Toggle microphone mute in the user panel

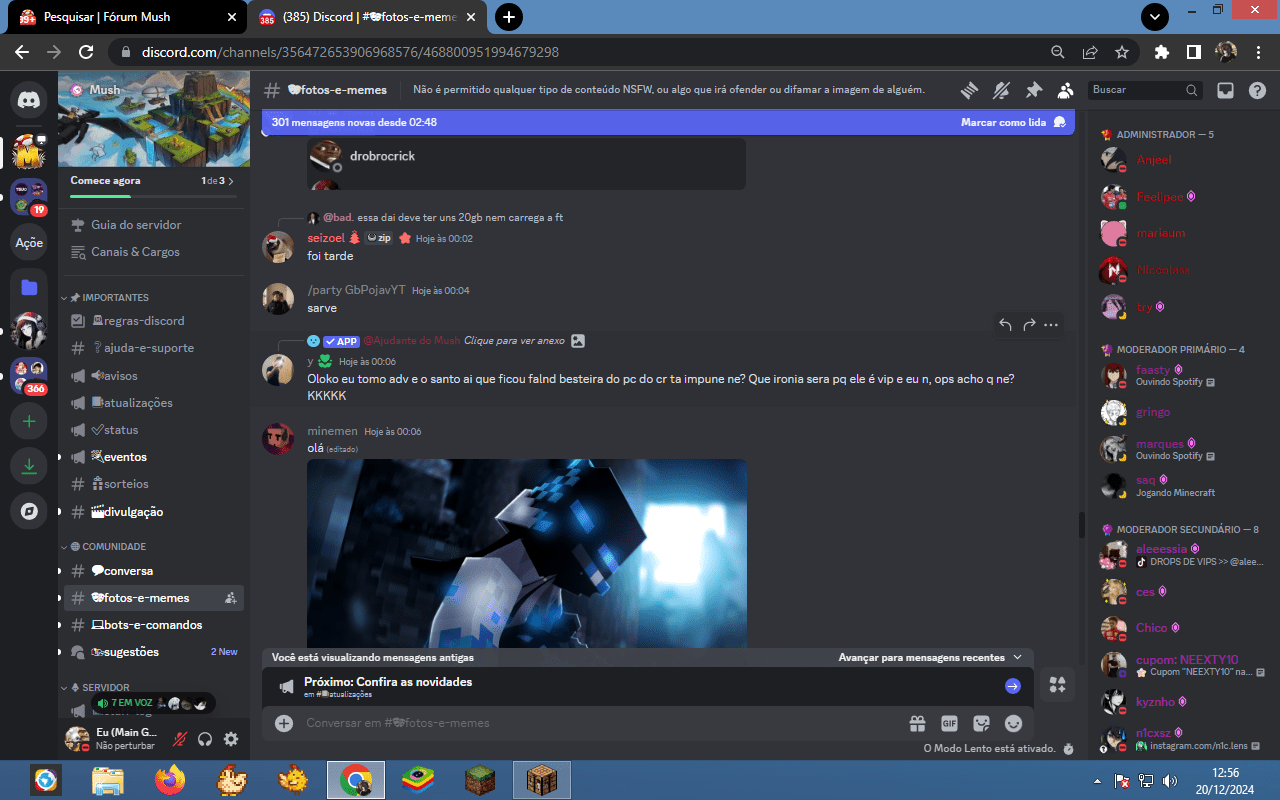[180, 739]
